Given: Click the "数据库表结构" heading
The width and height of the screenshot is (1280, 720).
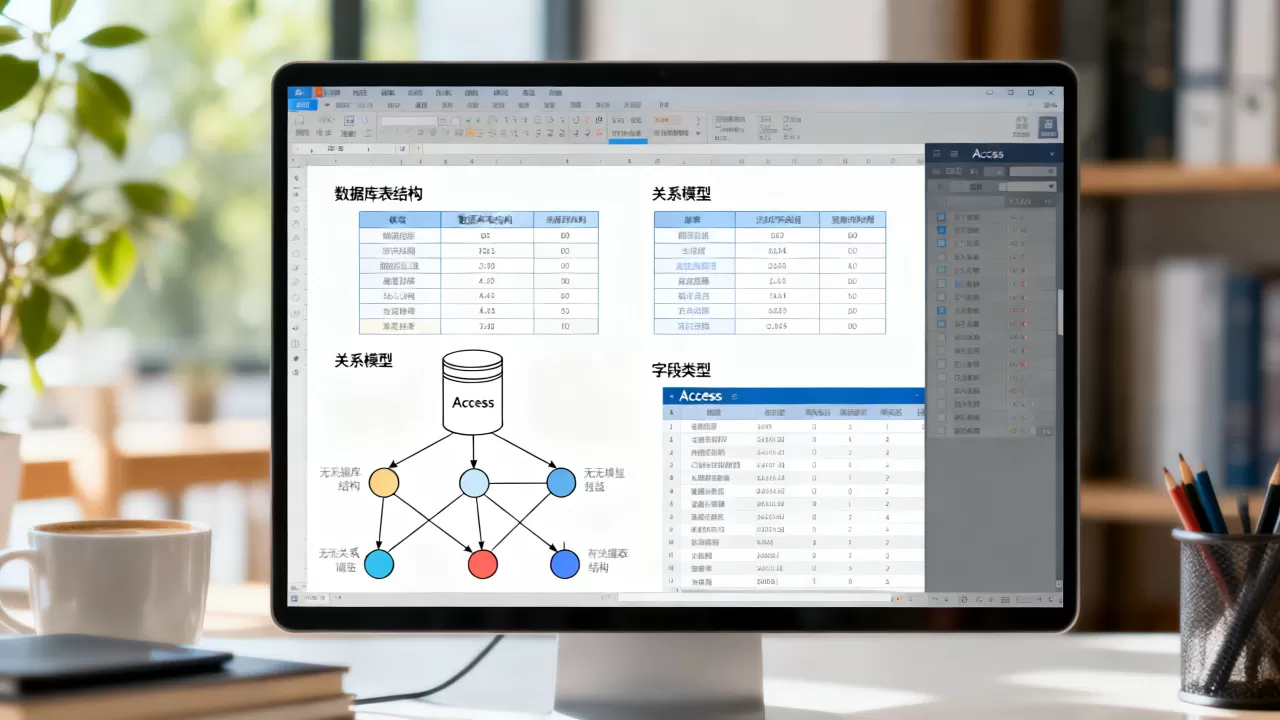Looking at the screenshot, I should [x=378, y=194].
